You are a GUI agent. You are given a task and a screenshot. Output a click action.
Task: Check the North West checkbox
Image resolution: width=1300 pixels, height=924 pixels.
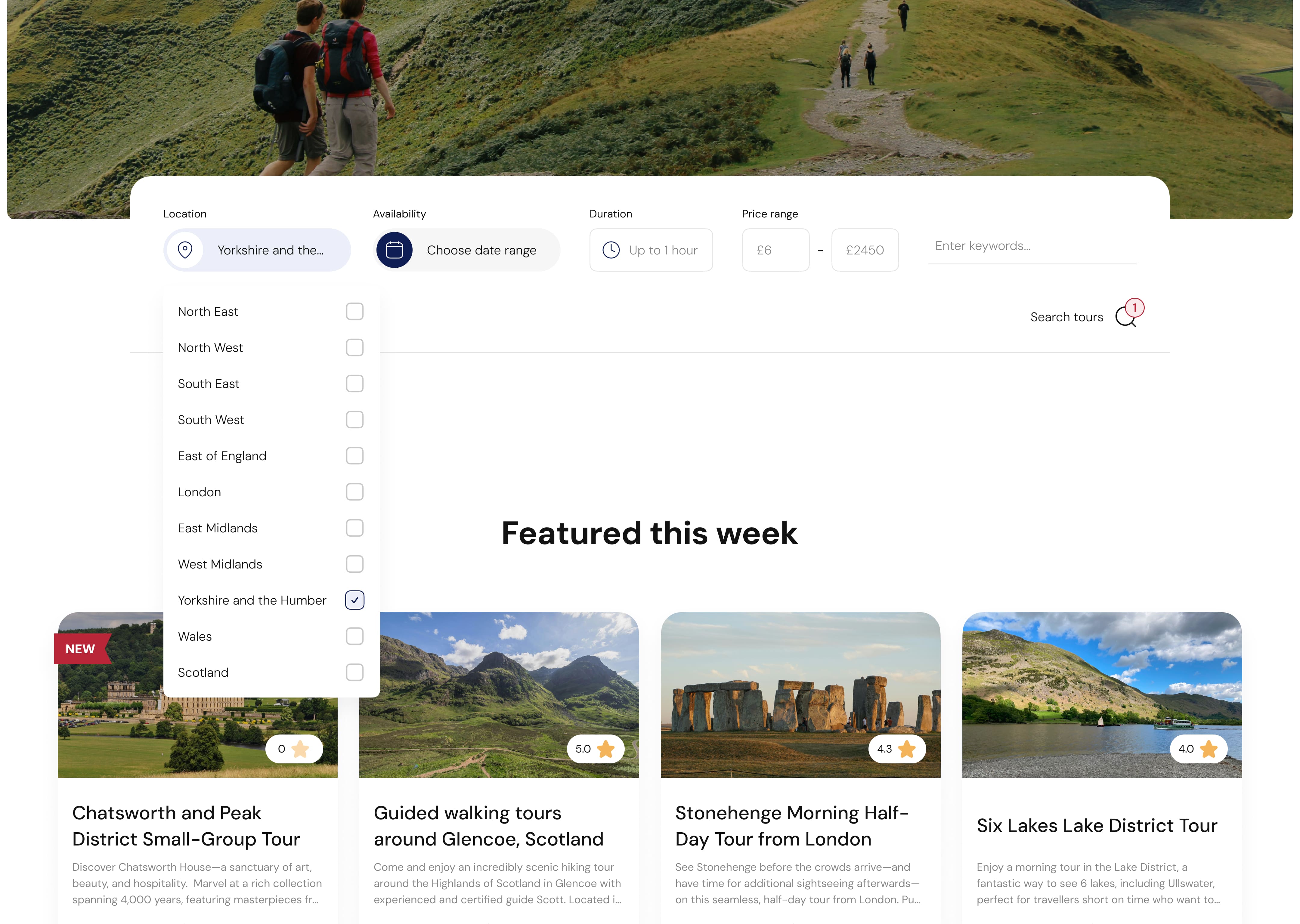point(354,348)
